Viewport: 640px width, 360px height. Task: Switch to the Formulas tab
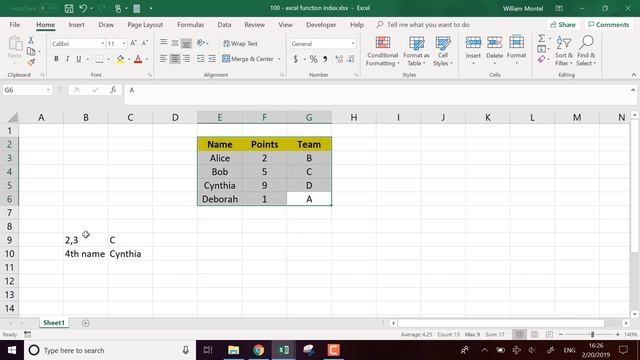(x=191, y=24)
